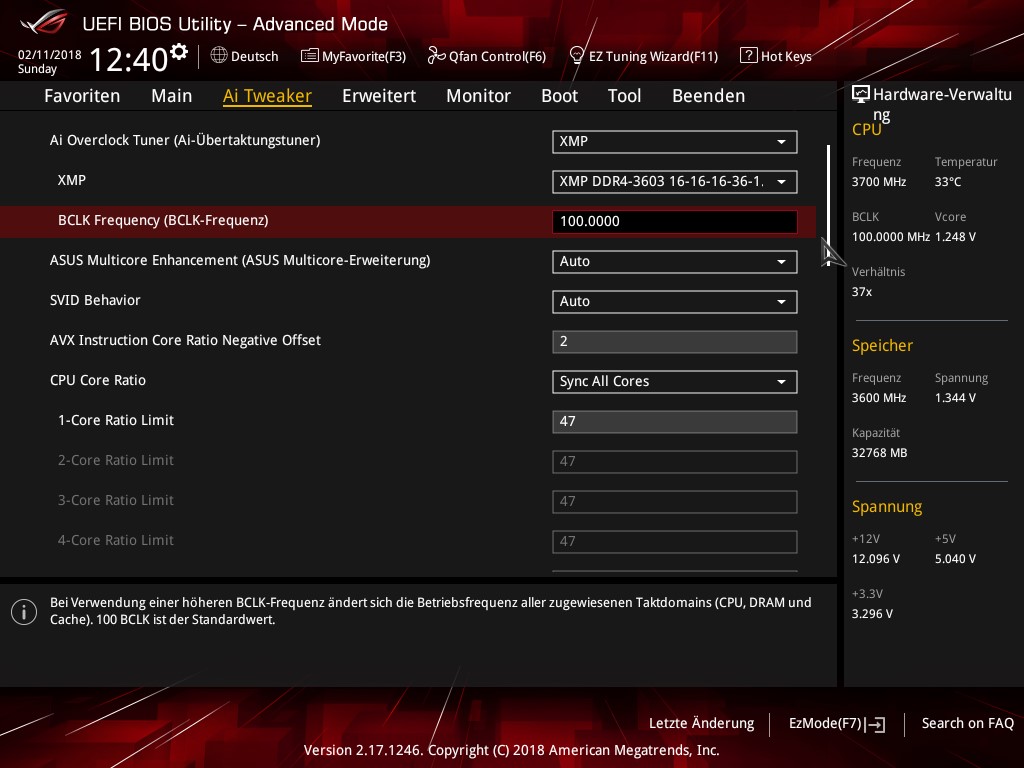Screen dimensions: 1024x768
Task: Click CPU frequency 3700 MHz value
Action: click(x=878, y=182)
